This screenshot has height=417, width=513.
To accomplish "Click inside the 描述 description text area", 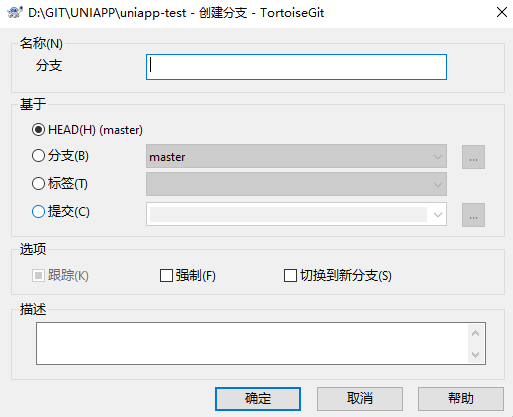I will click(253, 343).
